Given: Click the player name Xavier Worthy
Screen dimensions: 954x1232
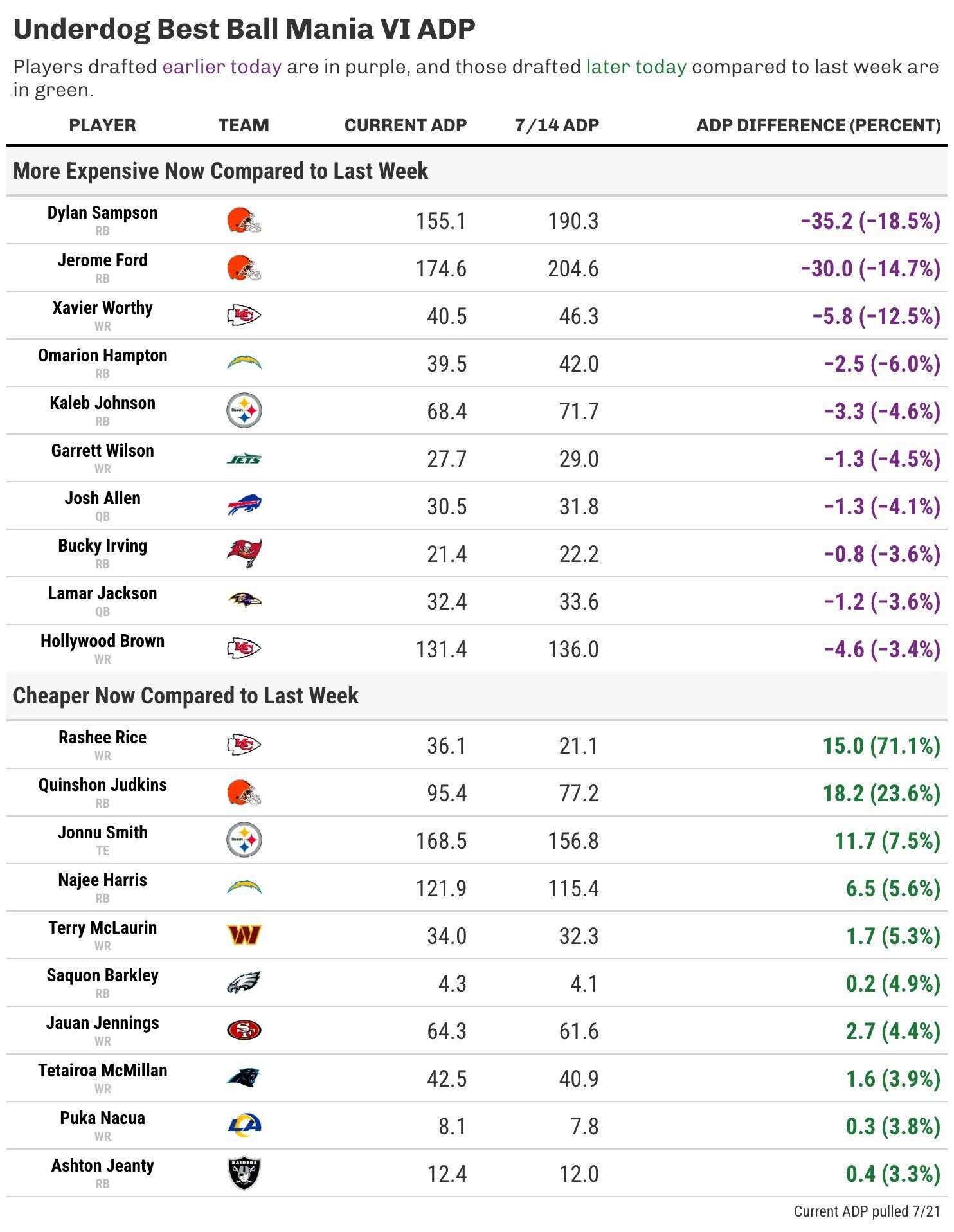Looking at the screenshot, I should tap(103, 308).
